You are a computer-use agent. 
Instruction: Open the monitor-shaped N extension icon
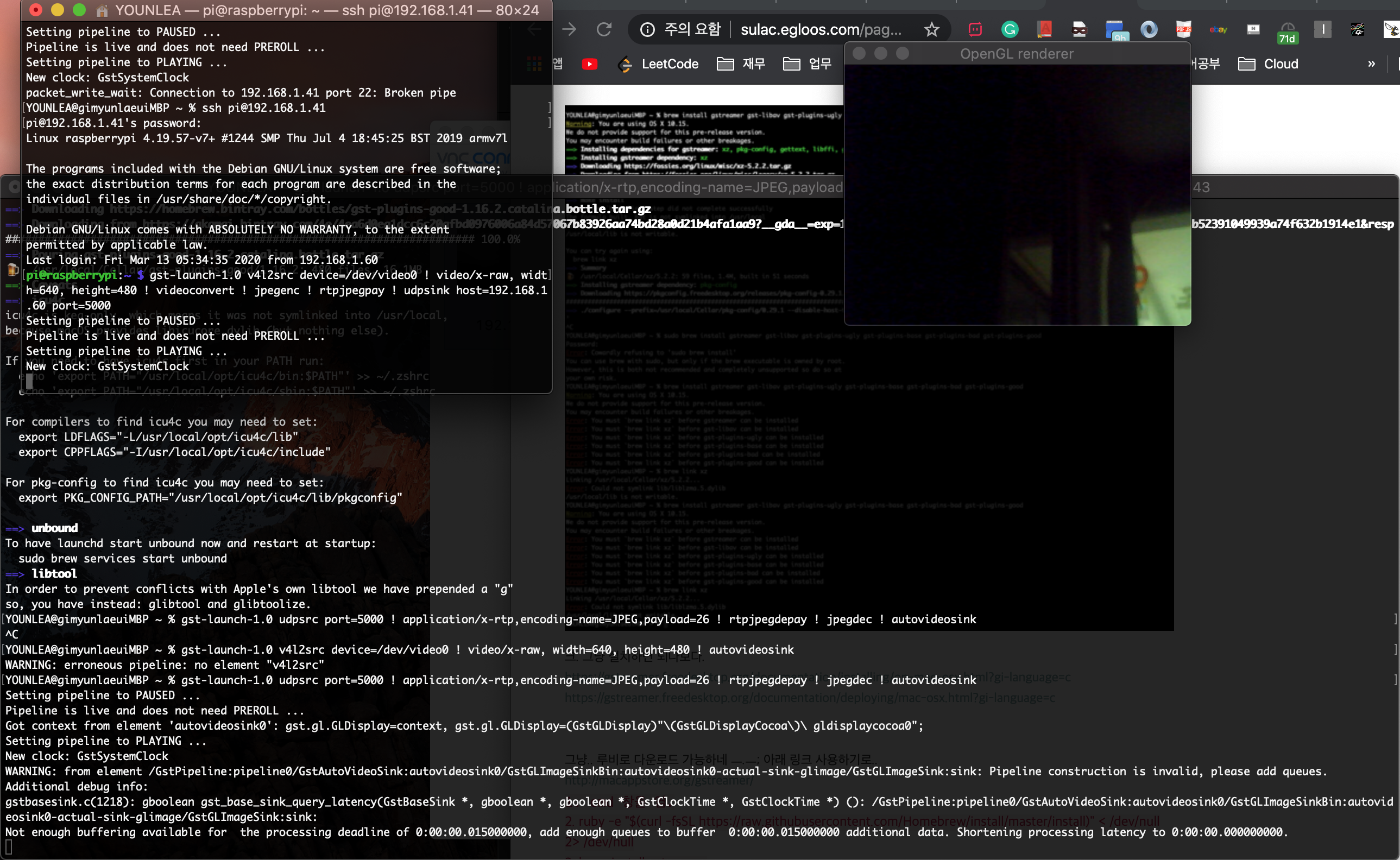tap(1253, 29)
